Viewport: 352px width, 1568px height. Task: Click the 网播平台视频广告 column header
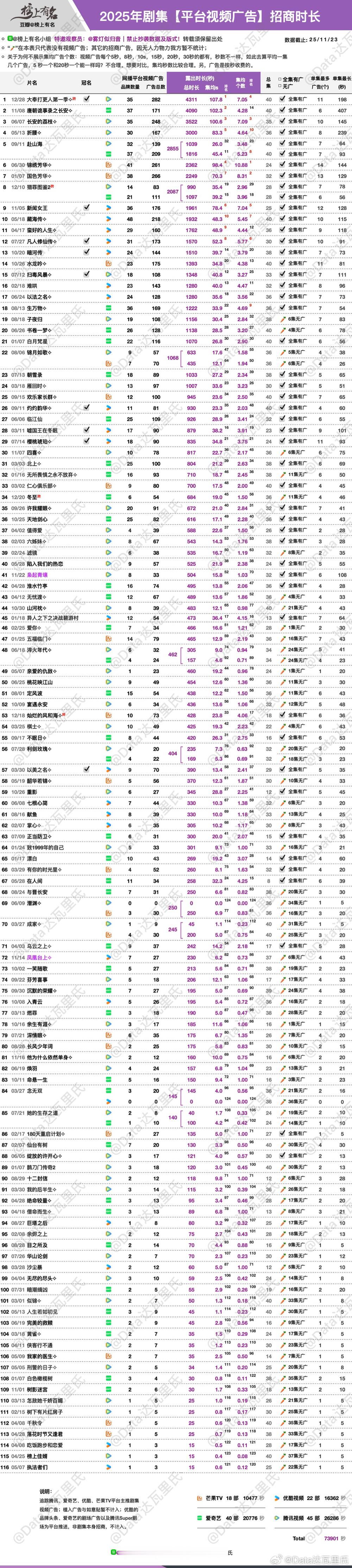click(x=142, y=79)
